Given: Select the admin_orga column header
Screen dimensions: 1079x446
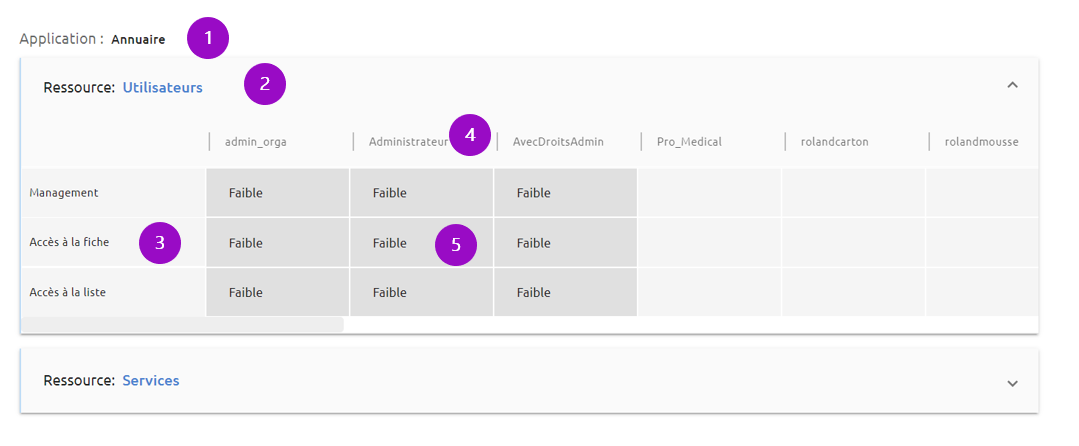Looking at the screenshot, I should (x=255, y=142).
